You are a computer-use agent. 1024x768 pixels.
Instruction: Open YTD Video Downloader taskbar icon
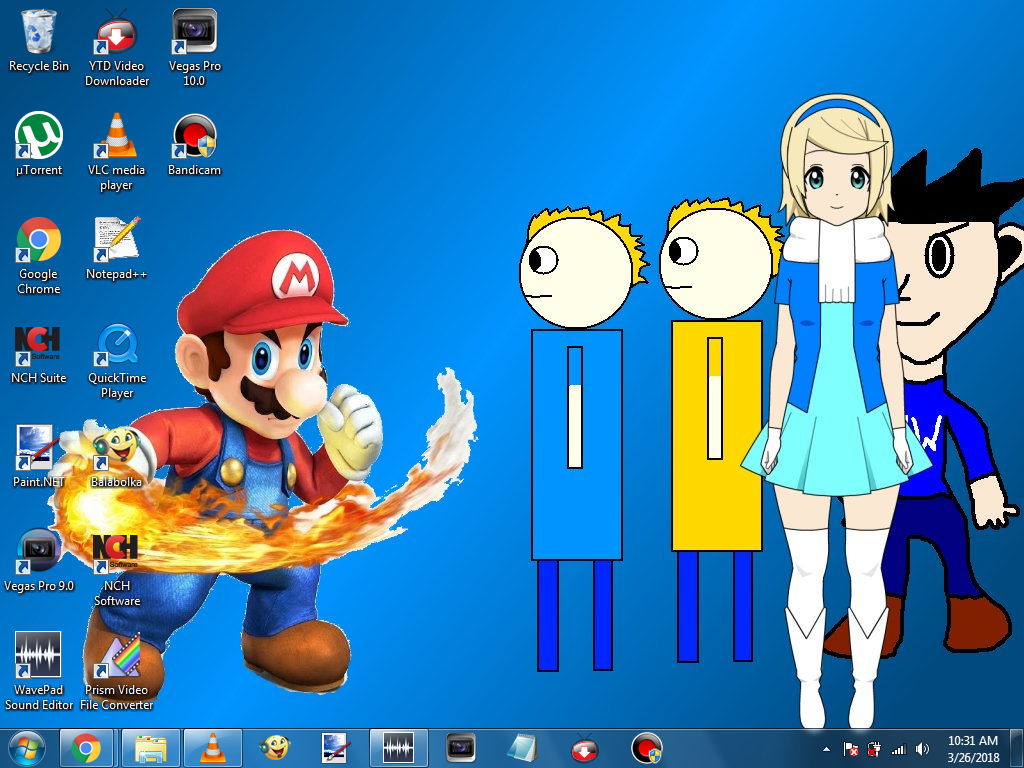tap(584, 748)
